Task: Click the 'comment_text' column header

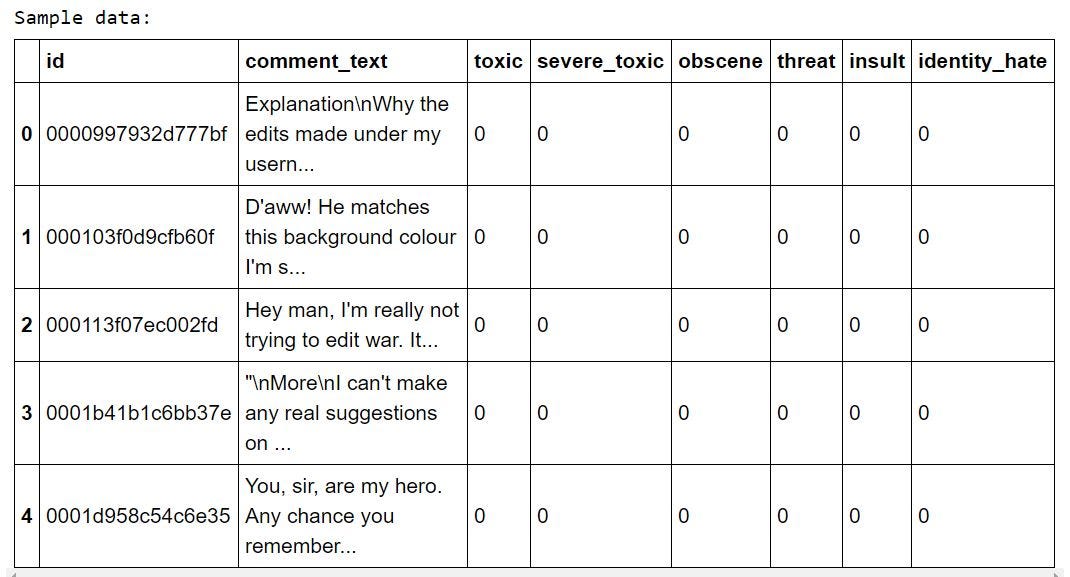Action: coord(316,61)
